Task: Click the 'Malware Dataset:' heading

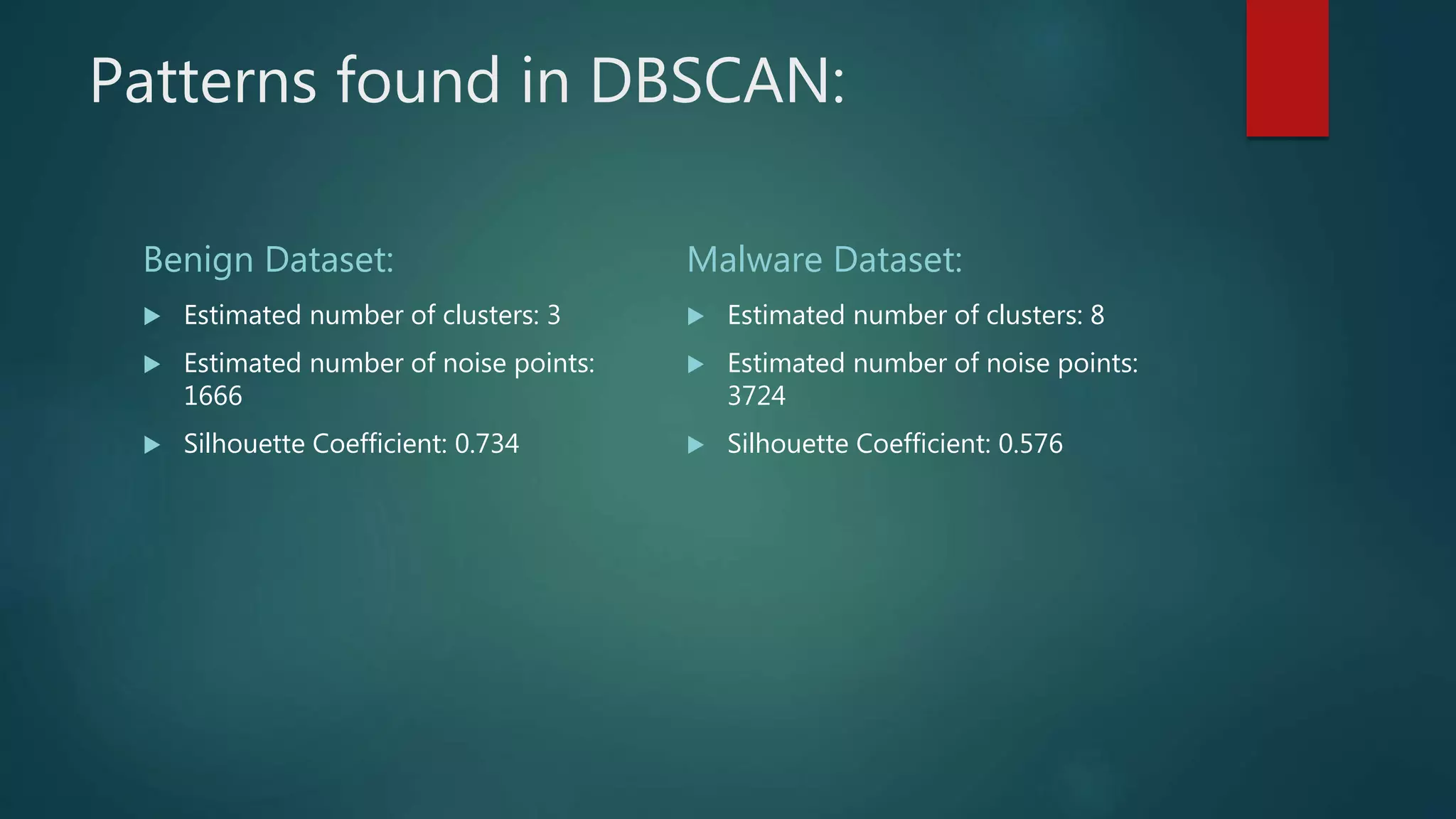Action: point(824,259)
